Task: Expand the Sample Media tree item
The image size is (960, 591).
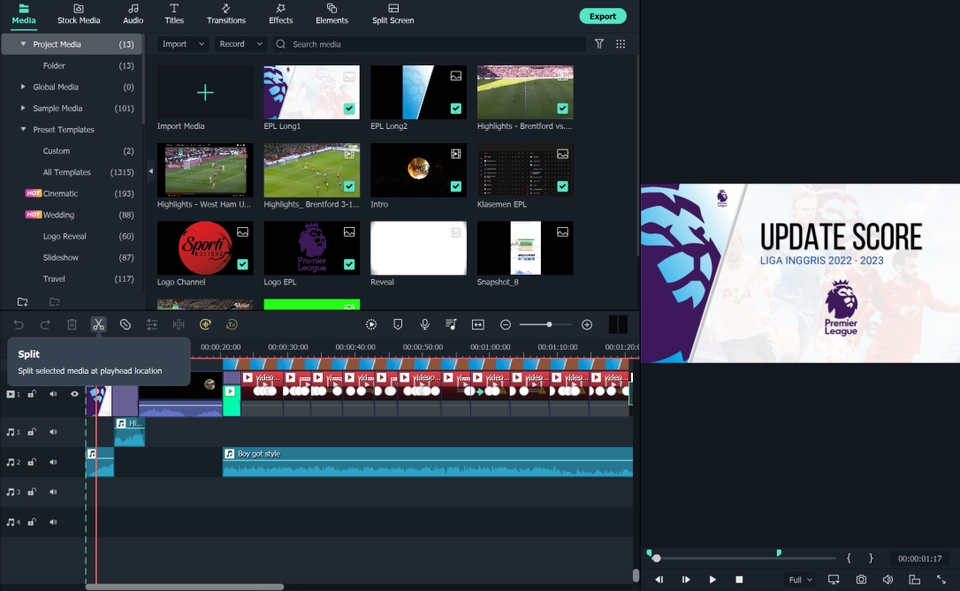Action: 23,108
